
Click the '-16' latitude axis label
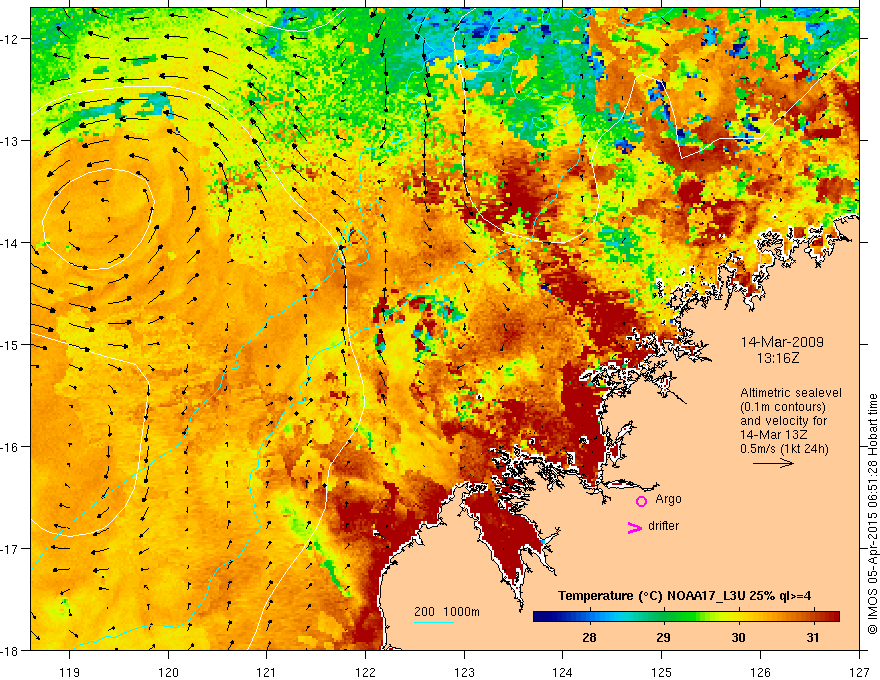pos(11,447)
